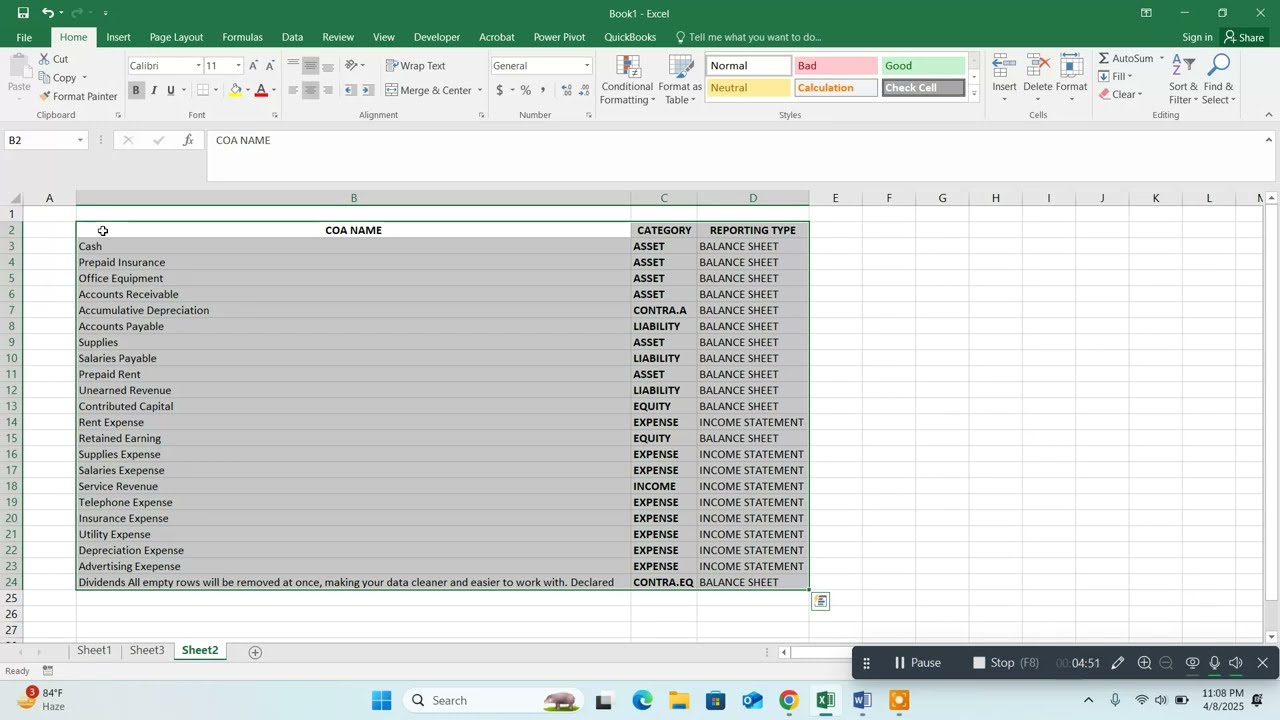Expand the Name Box dropdown arrow
1280x720 pixels.
coord(80,141)
